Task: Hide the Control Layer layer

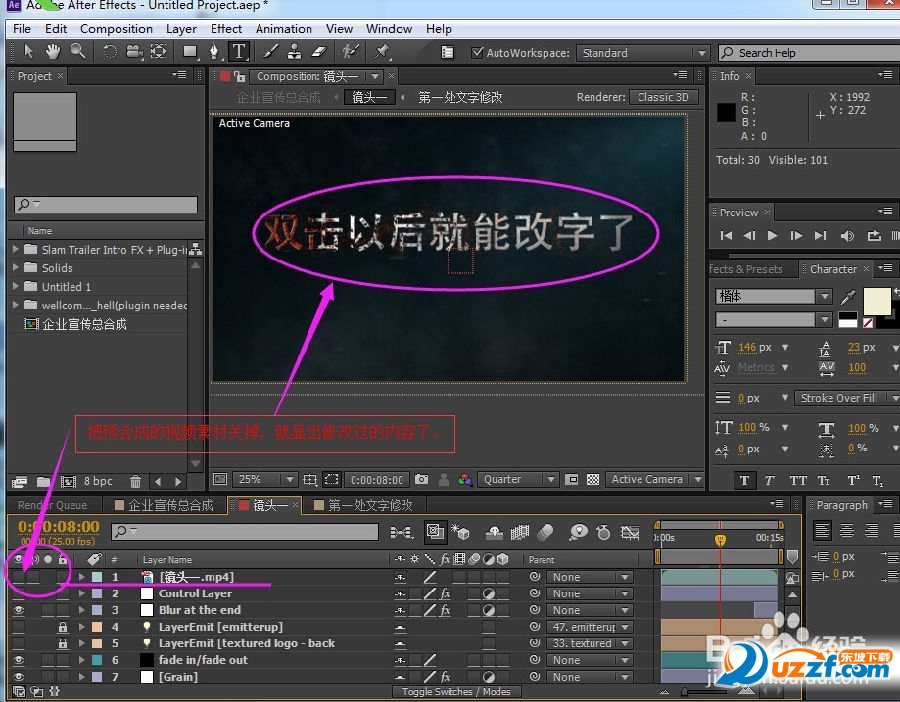Action: (x=18, y=593)
